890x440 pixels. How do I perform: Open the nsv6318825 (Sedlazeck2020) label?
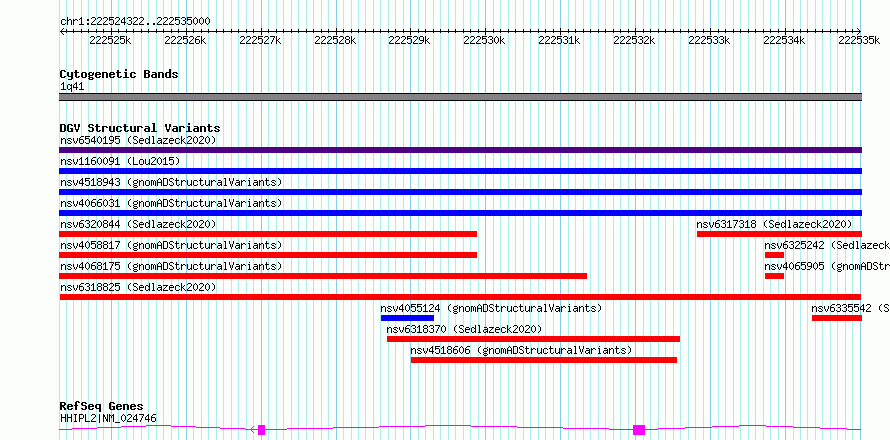tap(138, 287)
